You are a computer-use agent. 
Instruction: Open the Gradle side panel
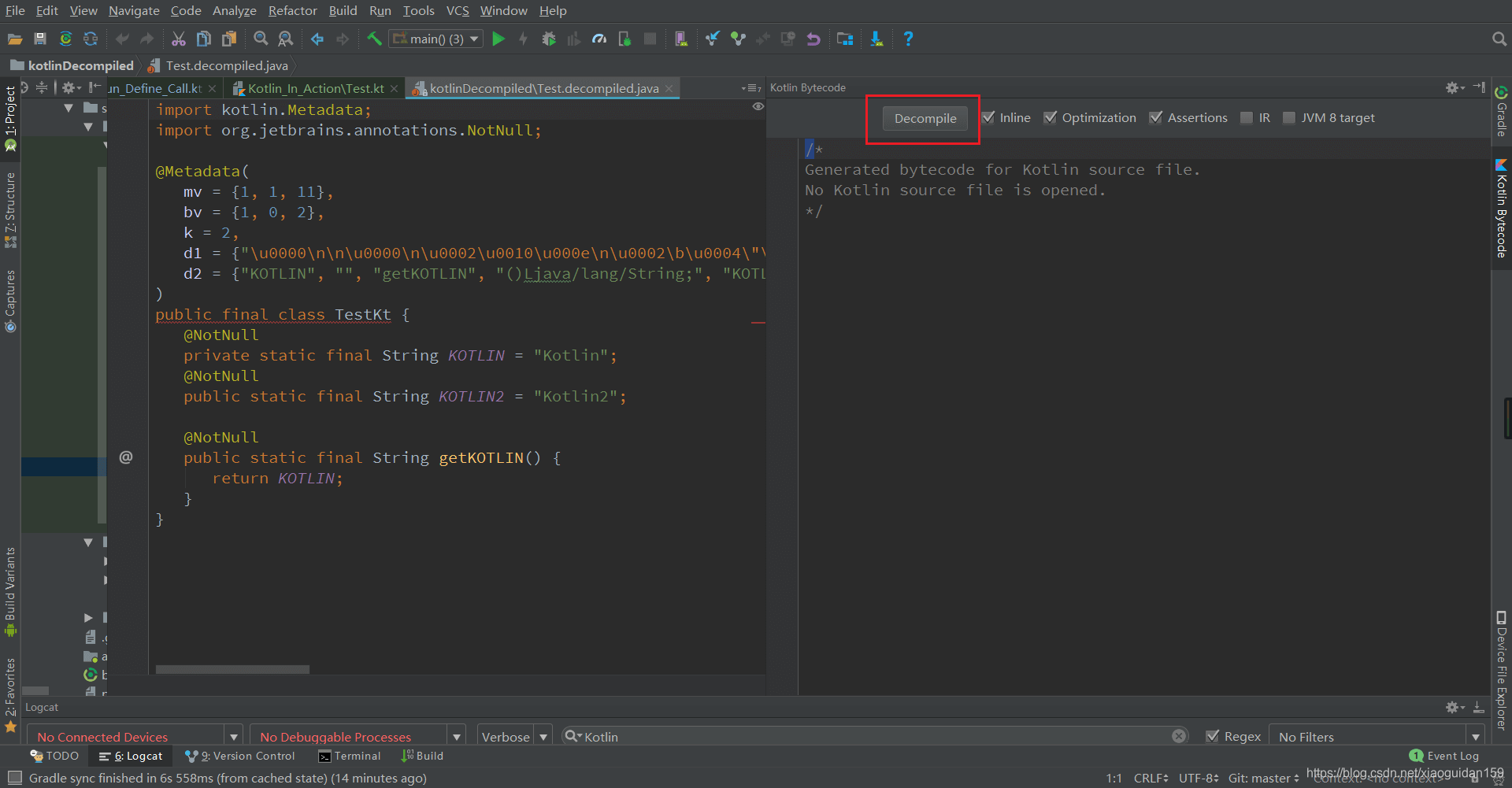tap(1501, 110)
